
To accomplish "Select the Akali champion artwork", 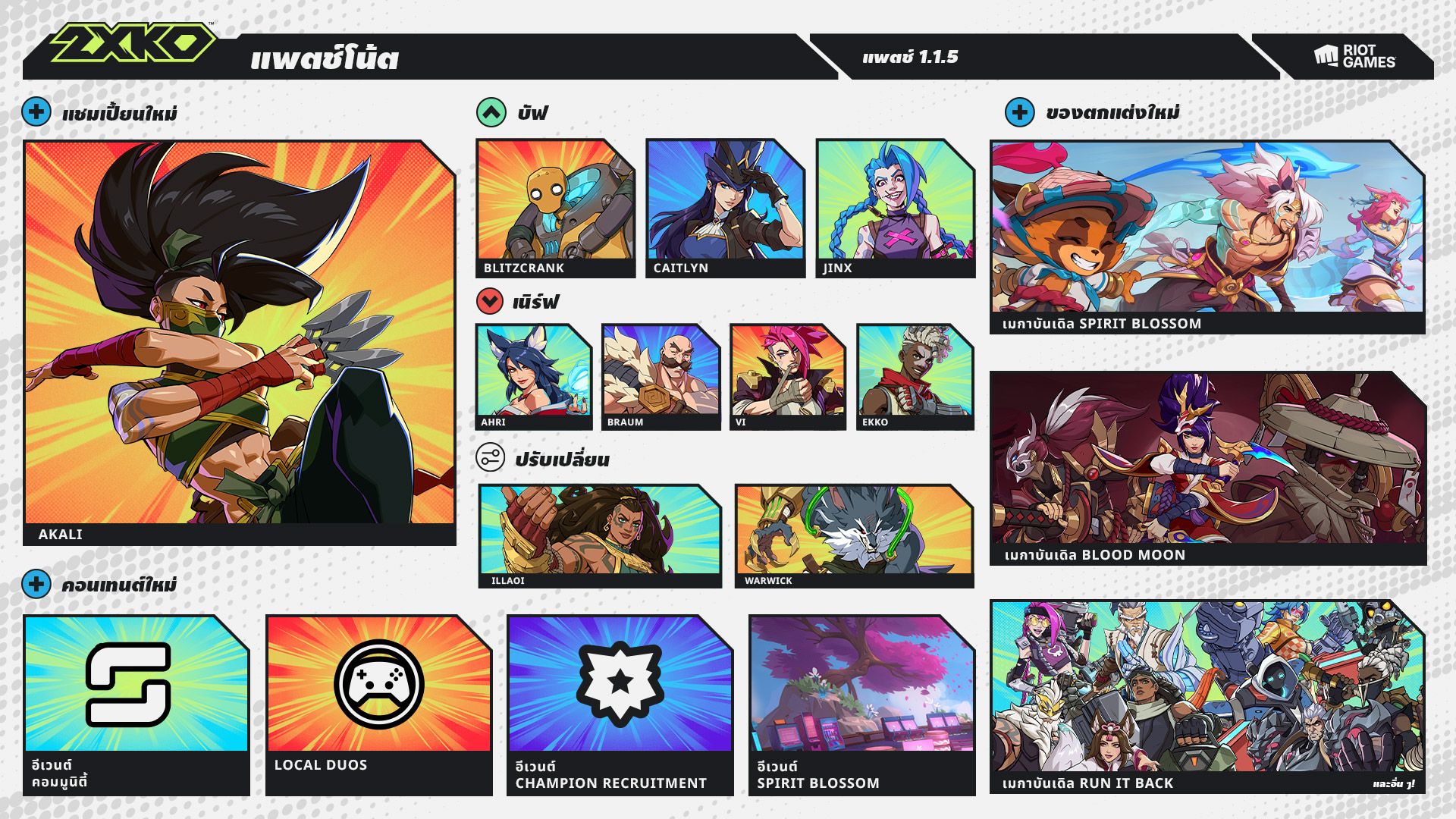I will coord(240,342).
